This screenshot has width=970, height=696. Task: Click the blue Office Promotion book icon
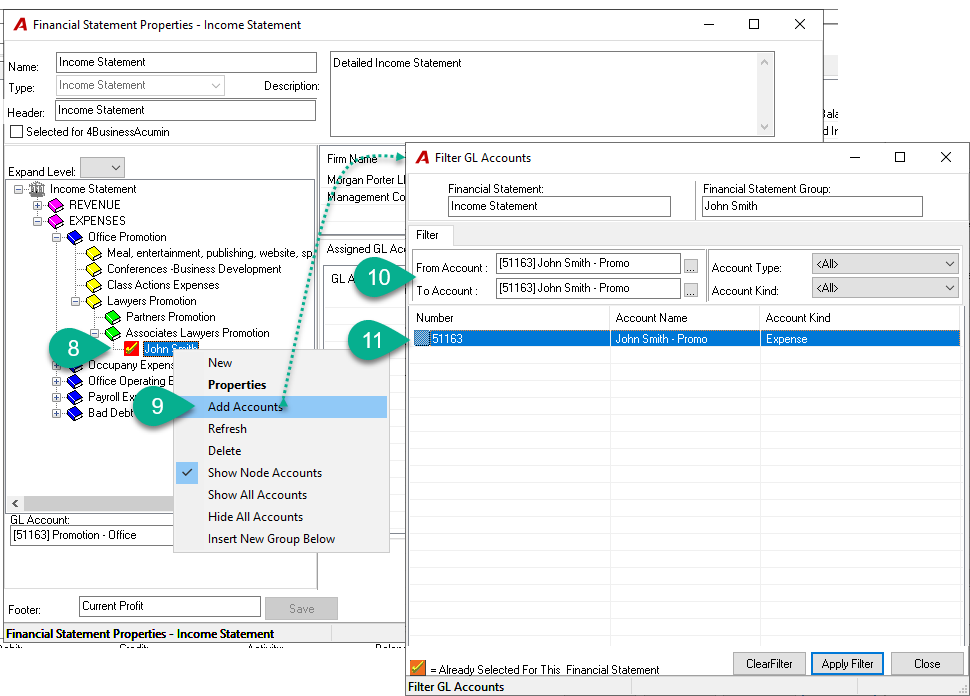(x=75, y=237)
